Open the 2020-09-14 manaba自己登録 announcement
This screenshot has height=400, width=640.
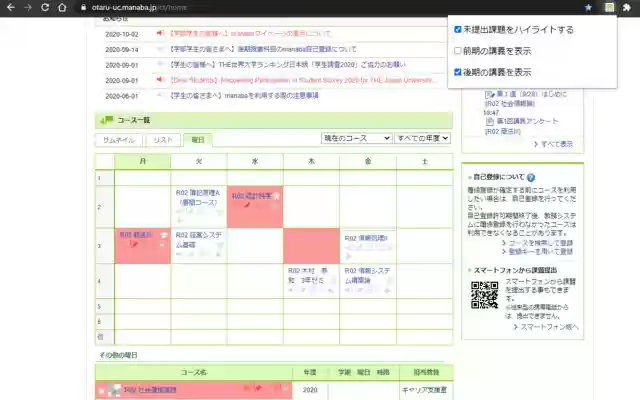click(x=263, y=49)
